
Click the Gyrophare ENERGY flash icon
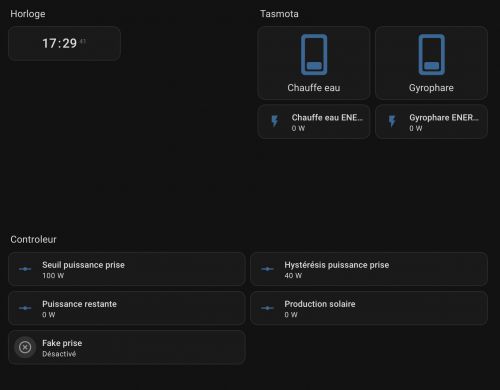pyautogui.click(x=392, y=121)
